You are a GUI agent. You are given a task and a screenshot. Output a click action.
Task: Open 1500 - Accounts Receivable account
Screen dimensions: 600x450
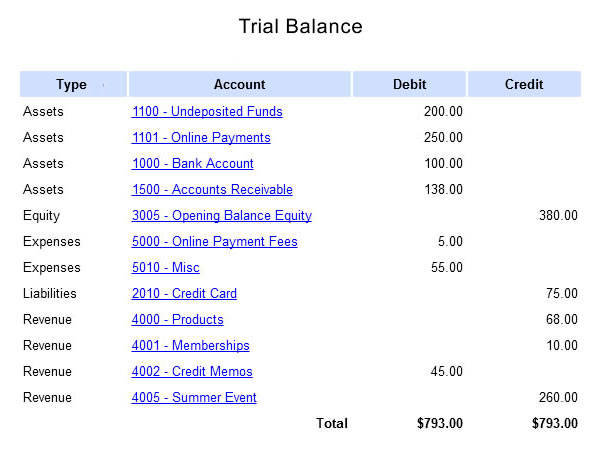point(212,189)
